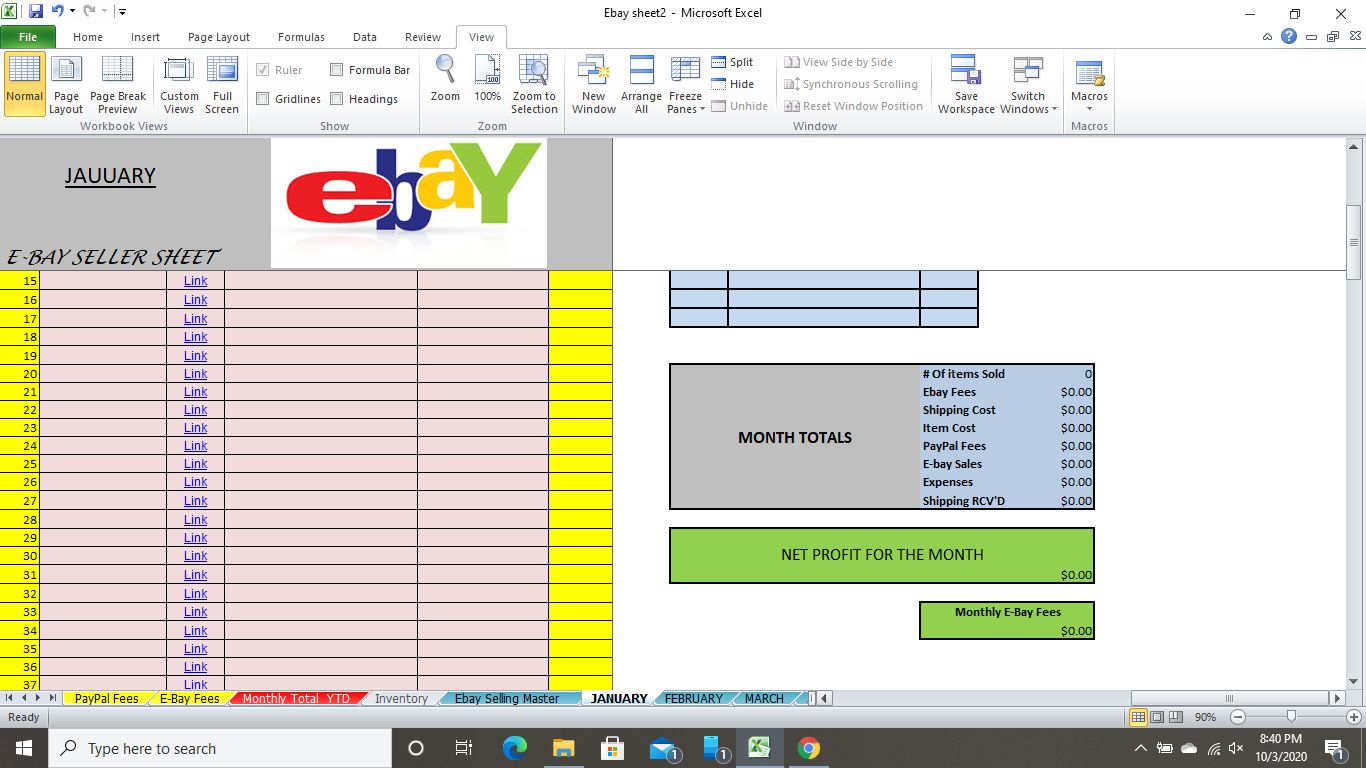Open Link in row 20

[x=196, y=373]
